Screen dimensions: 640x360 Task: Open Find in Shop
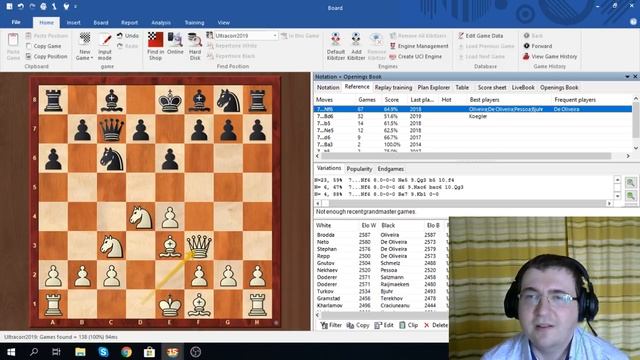155,47
